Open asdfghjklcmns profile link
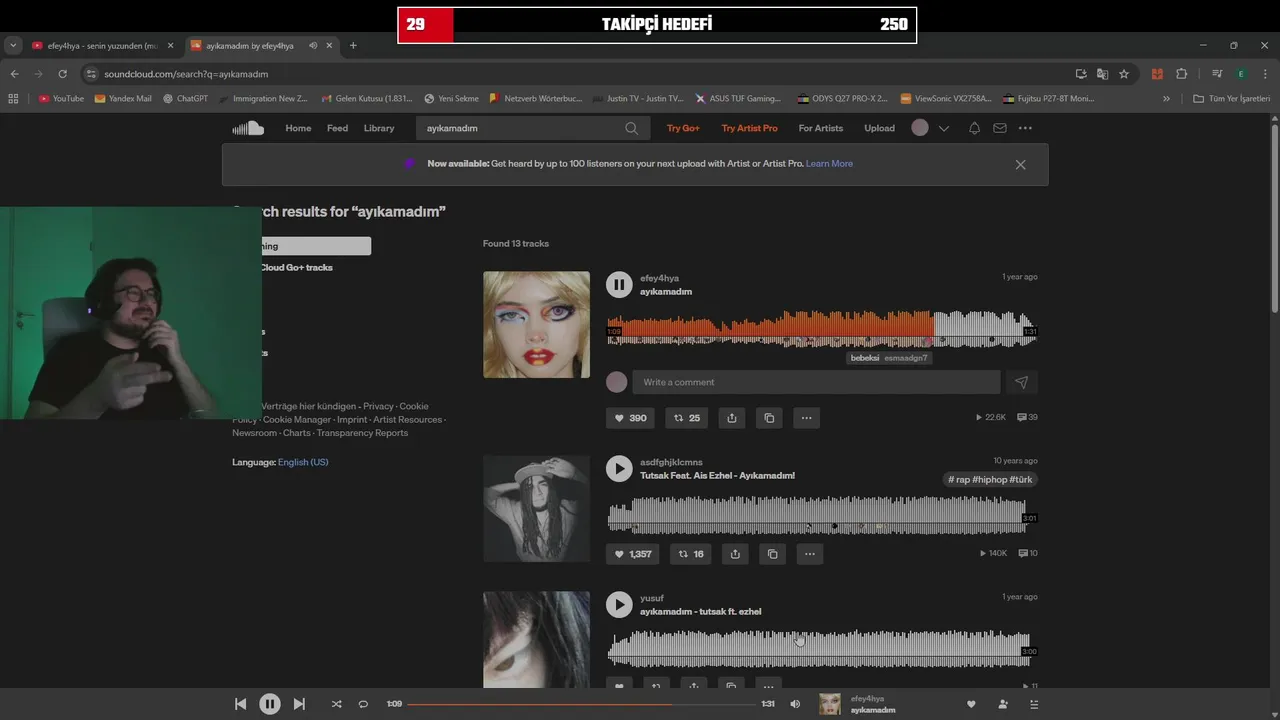 tap(671, 462)
